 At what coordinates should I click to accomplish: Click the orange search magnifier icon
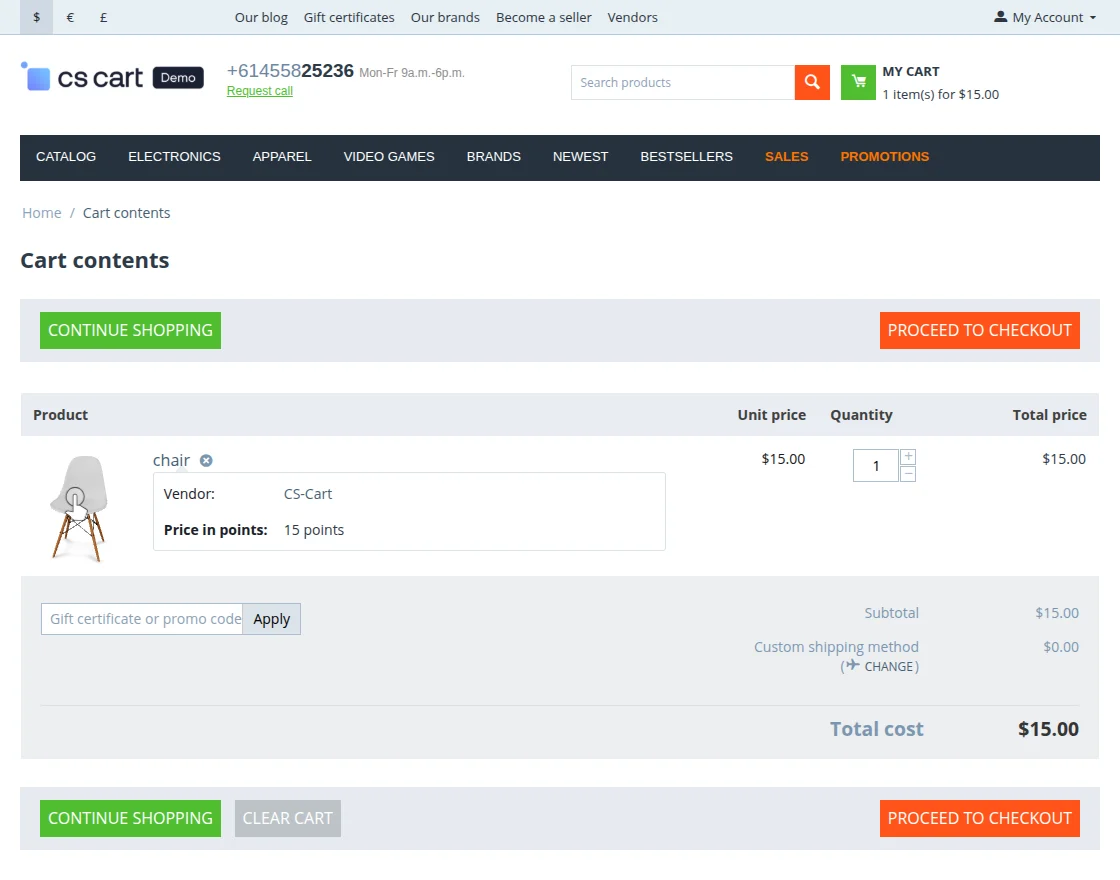coord(810,82)
